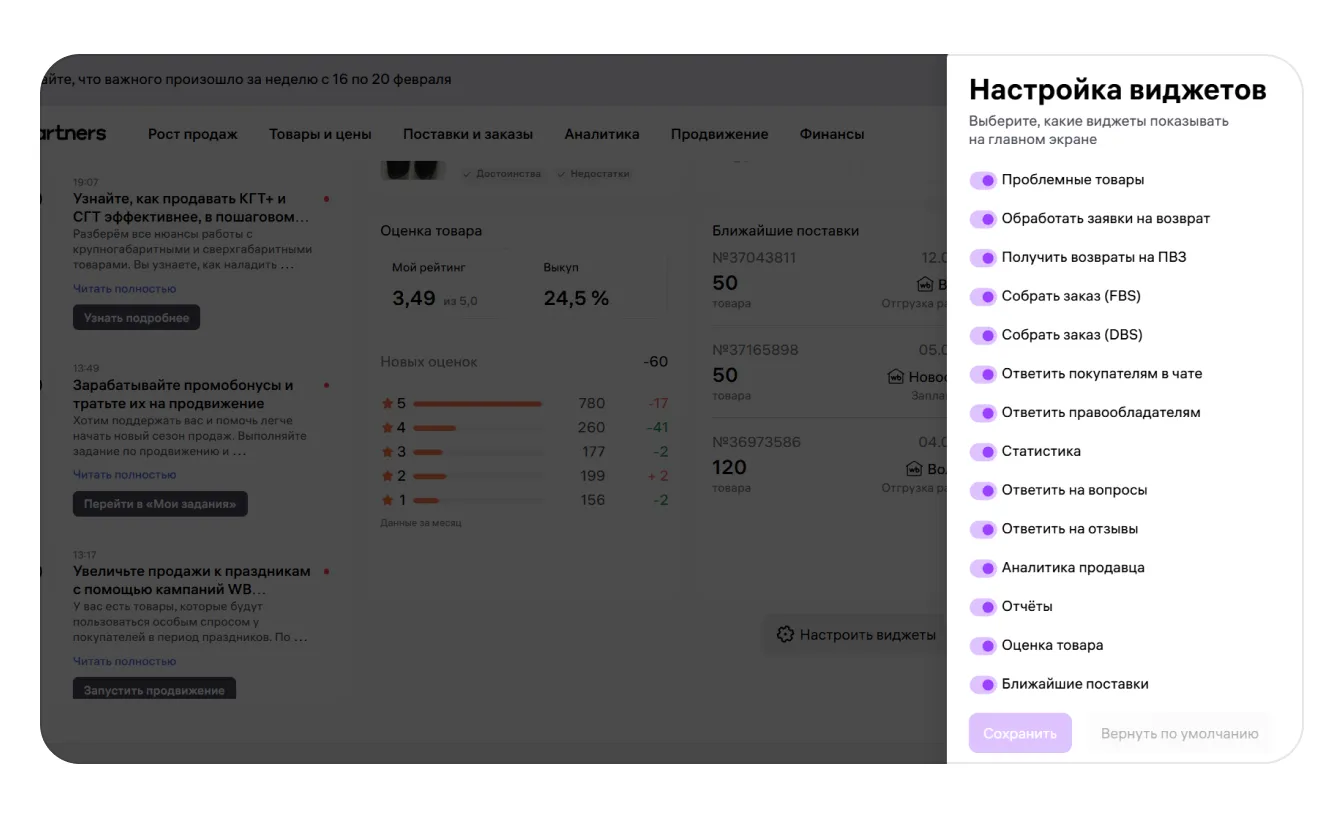Open the Рост продаж menu
This screenshot has width=1344, height=818.
coord(193,134)
